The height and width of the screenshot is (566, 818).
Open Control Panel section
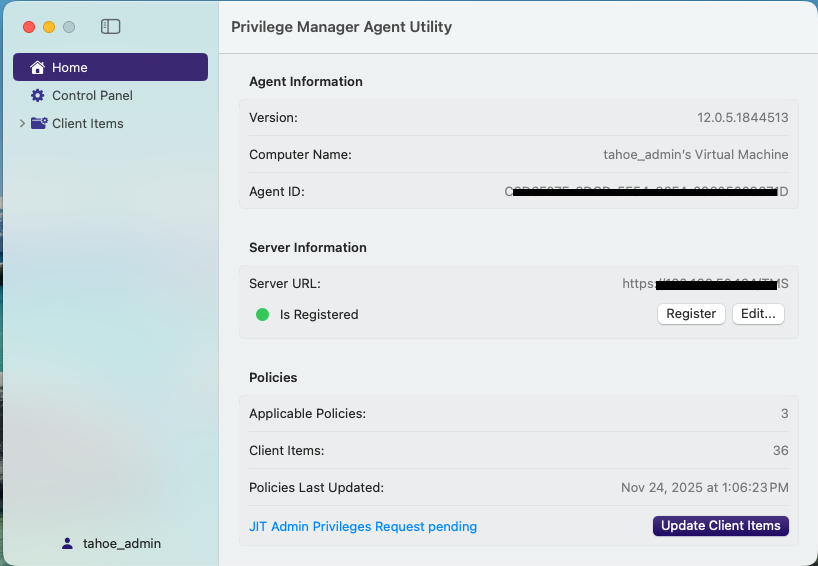(x=92, y=96)
